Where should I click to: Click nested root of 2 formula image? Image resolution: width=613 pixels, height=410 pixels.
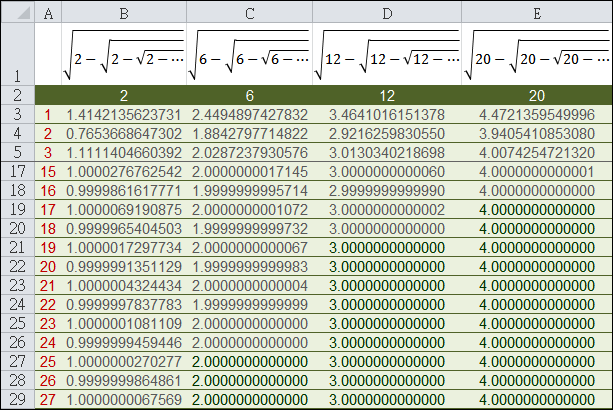point(124,55)
